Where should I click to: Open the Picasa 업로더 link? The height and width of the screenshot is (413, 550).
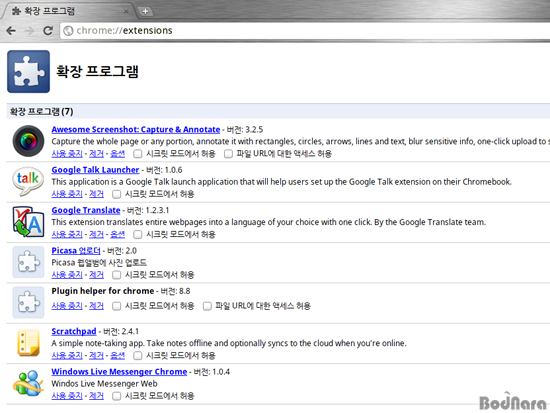point(76,251)
